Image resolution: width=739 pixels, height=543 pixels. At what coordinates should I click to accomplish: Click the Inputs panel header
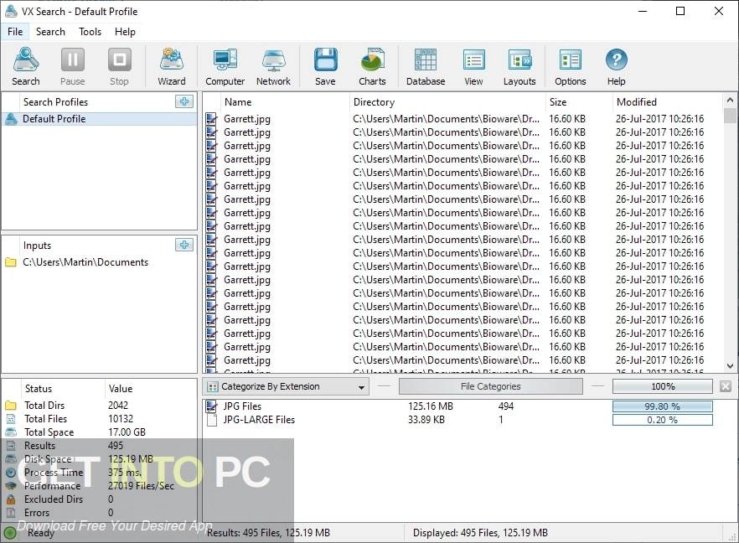(x=37, y=245)
